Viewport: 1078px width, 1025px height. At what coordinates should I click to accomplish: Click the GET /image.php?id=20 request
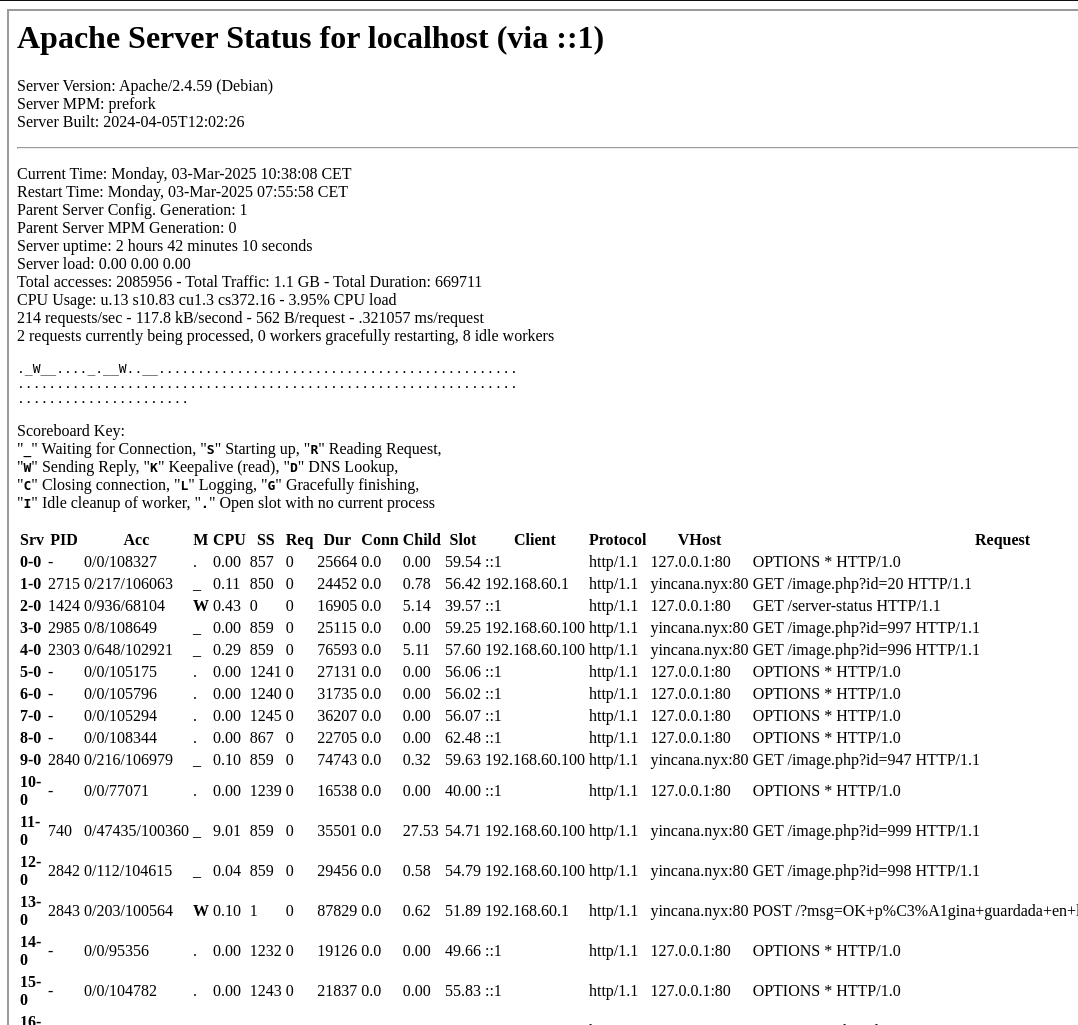tap(862, 584)
